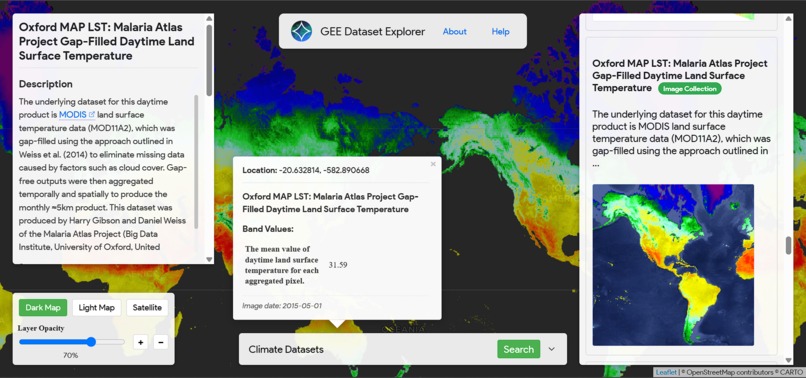Open the Leaflet attribution link
Image resolution: width=806 pixels, height=378 pixels.
666,372
